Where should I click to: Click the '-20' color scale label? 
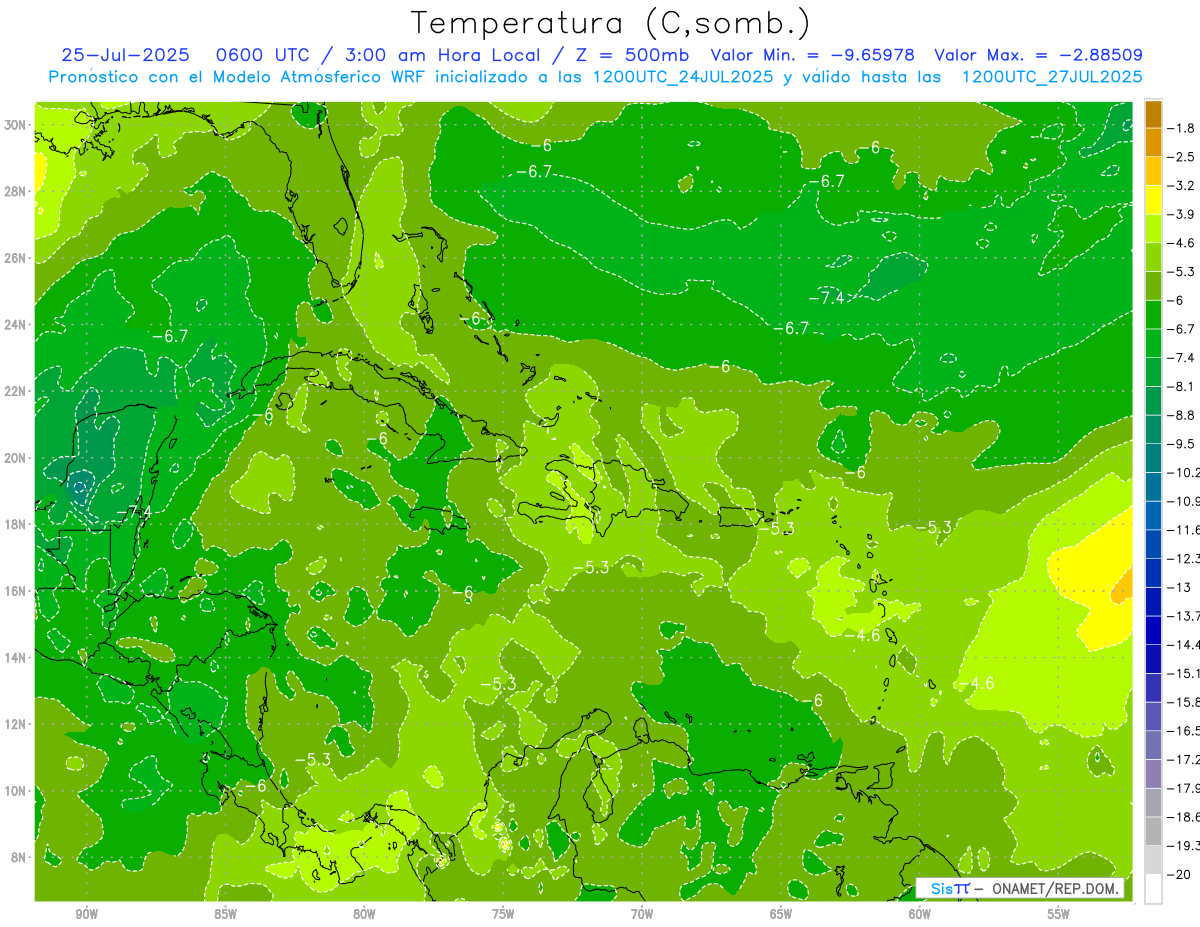(1178, 874)
